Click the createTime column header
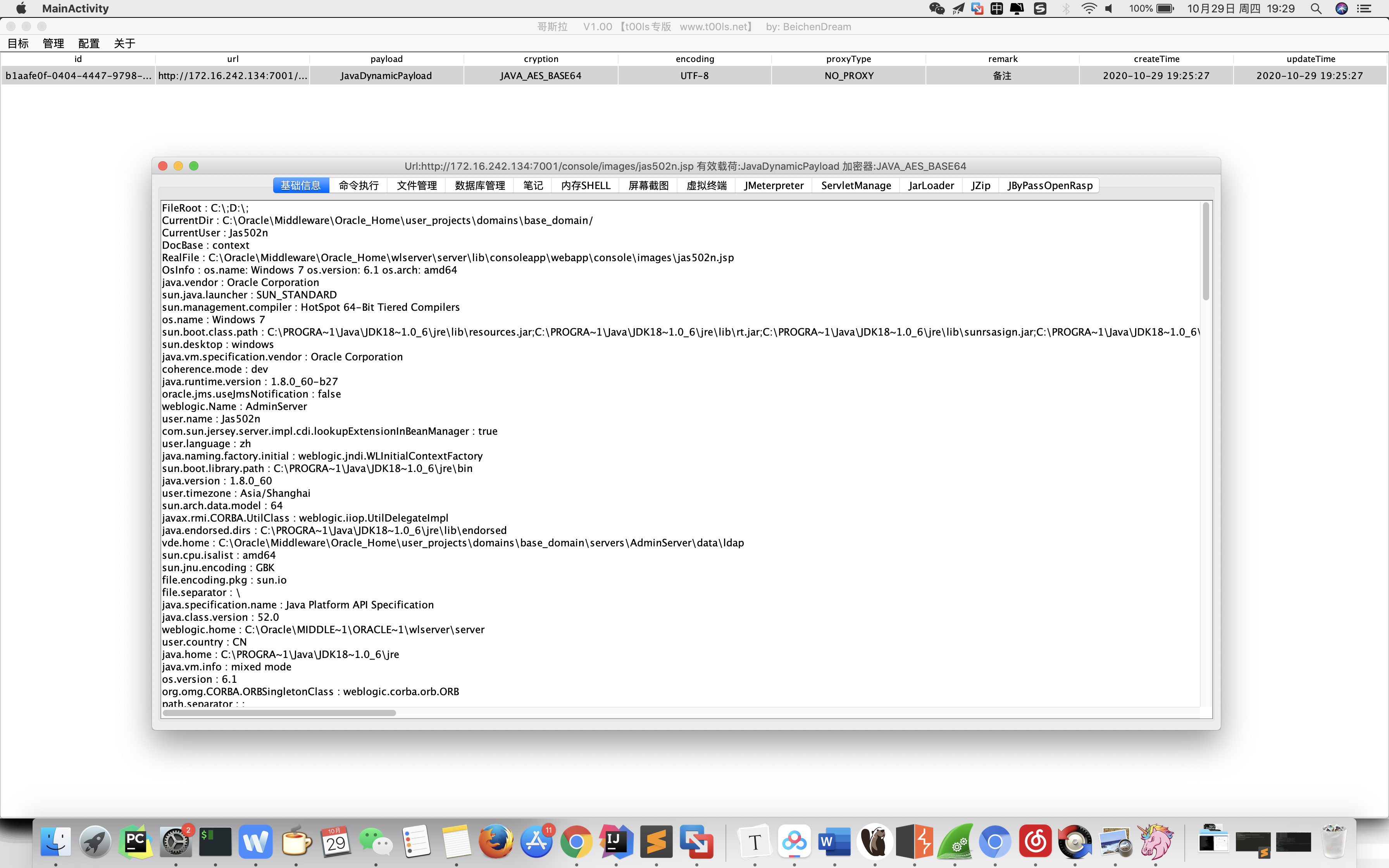This screenshot has width=1389, height=868. 1156,59
